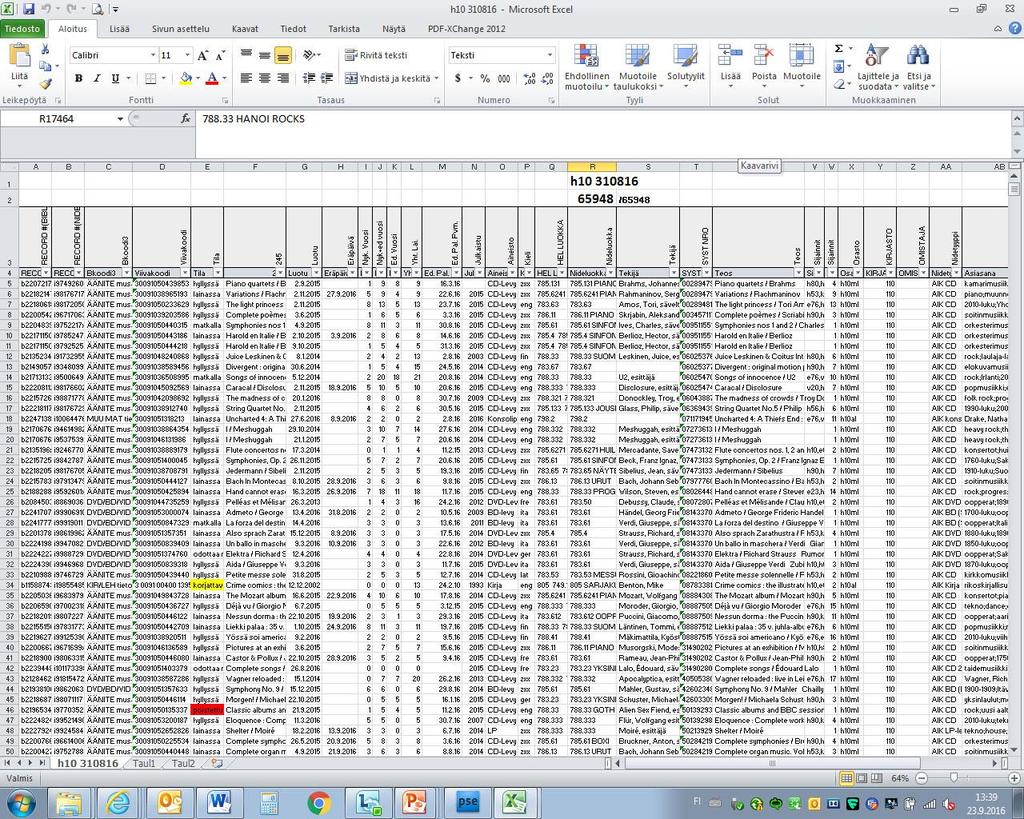Click the Save icon in quick access toolbar
1024x819 pixels.
(x=29, y=9)
